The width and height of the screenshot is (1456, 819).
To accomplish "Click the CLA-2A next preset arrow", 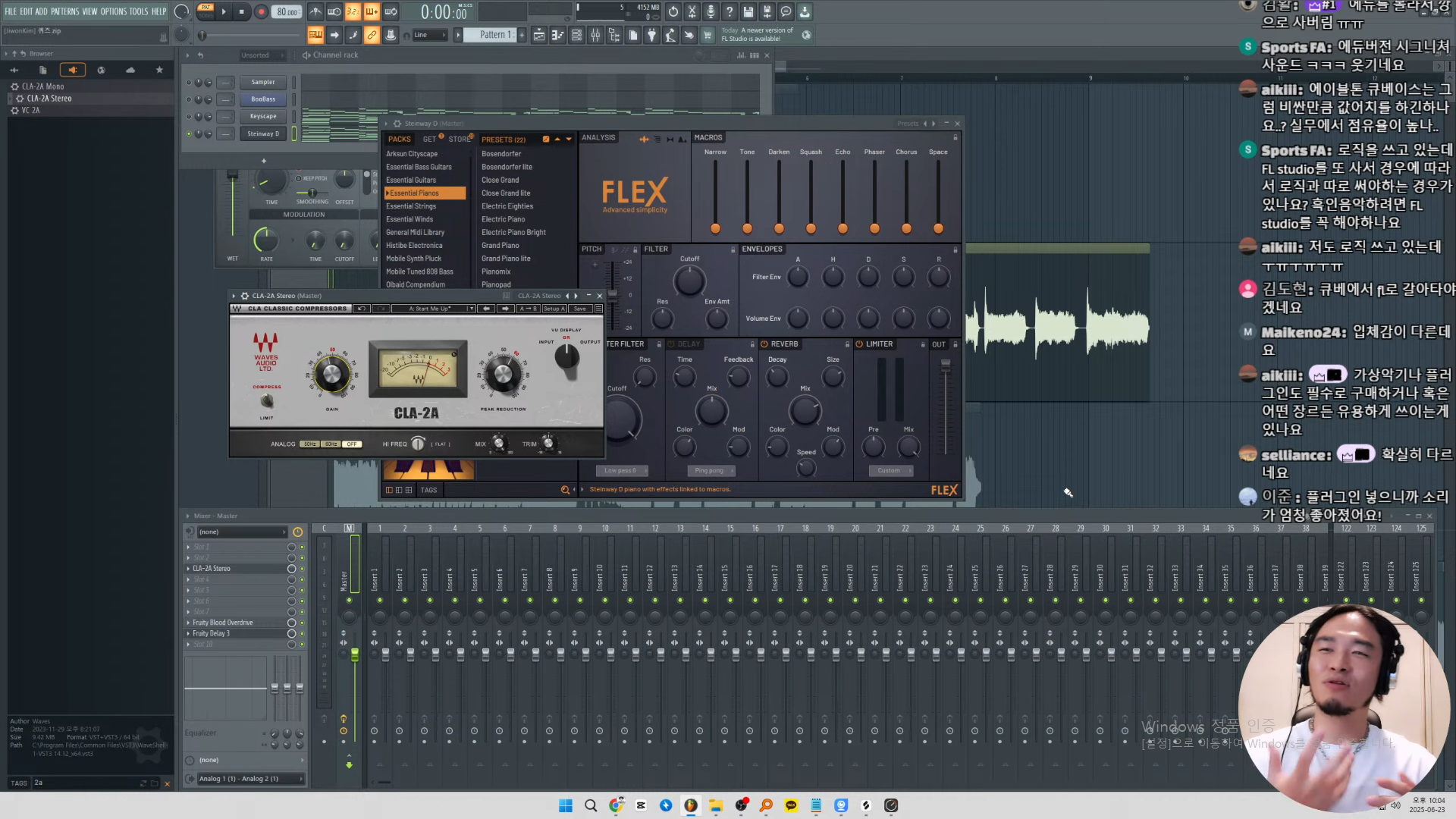I will (505, 309).
